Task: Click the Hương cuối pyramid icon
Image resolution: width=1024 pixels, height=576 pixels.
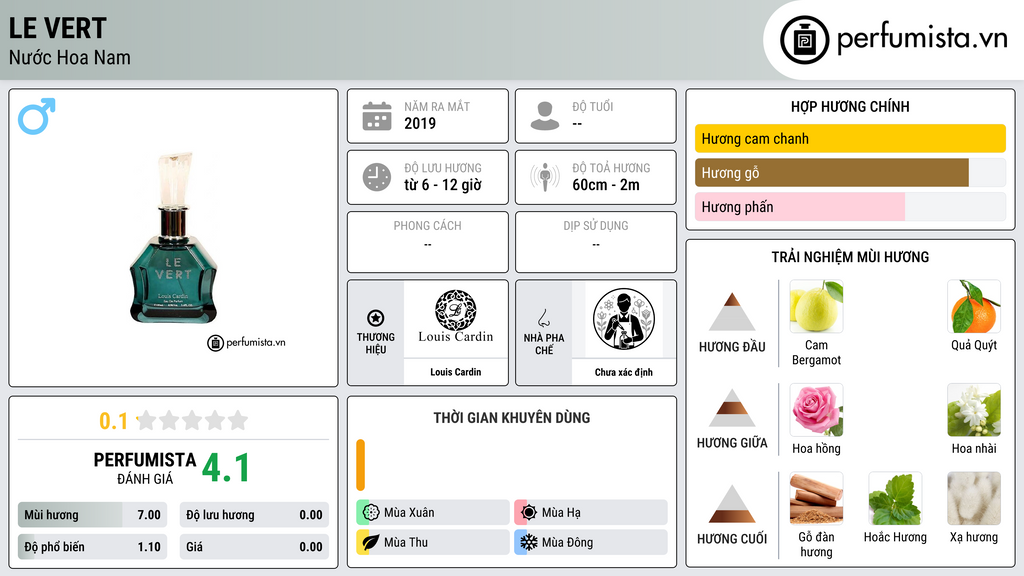Action: (x=732, y=504)
